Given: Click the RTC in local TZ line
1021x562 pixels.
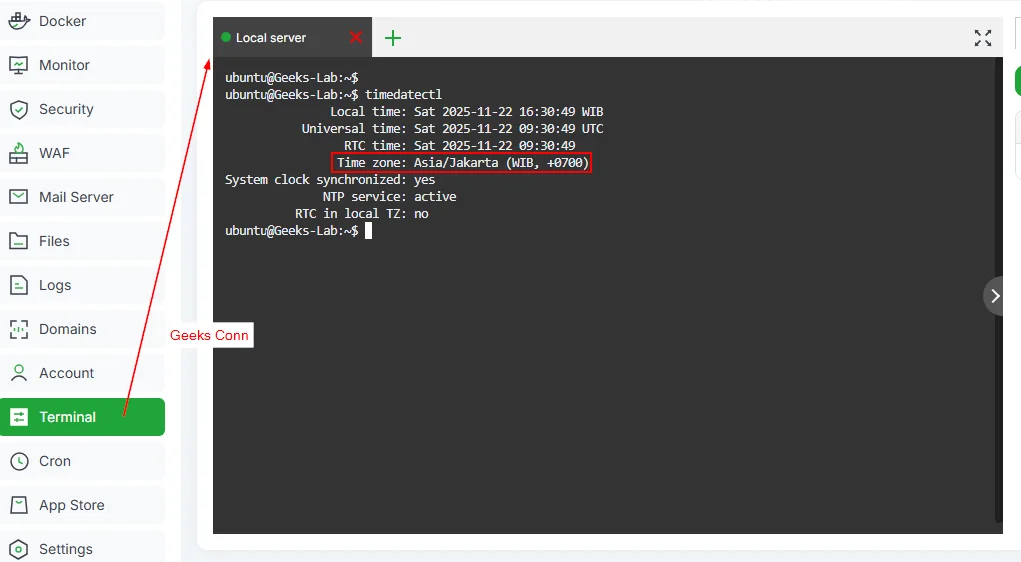Looking at the screenshot, I should [x=361, y=214].
